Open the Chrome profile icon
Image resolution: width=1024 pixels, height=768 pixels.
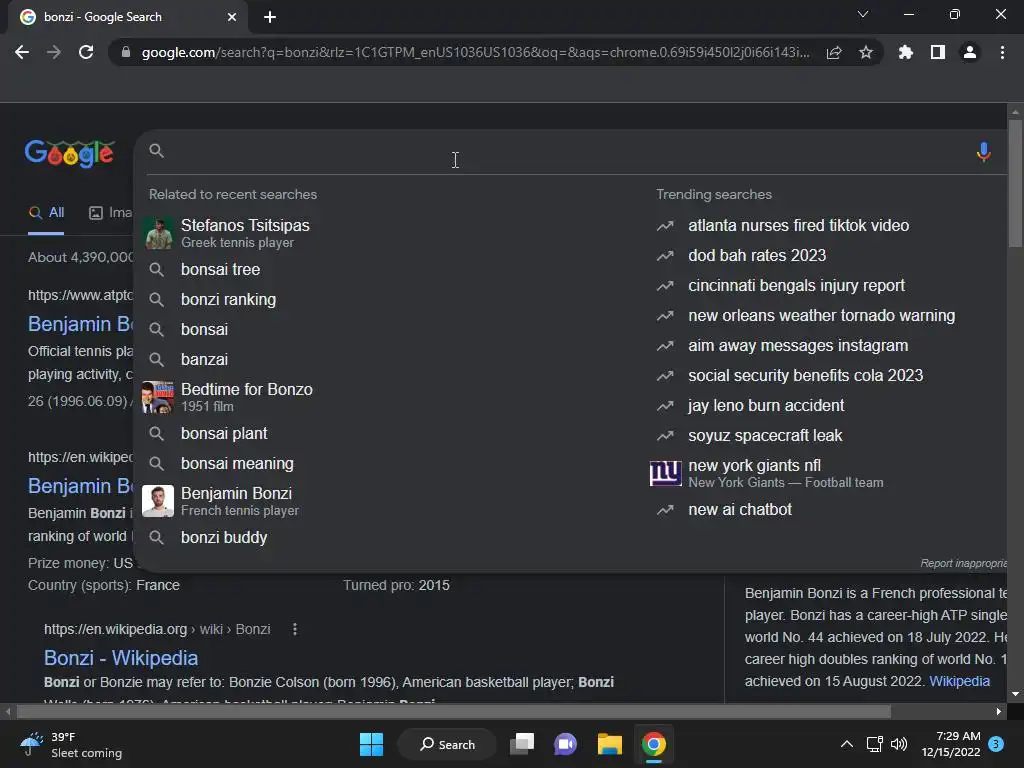click(x=970, y=52)
